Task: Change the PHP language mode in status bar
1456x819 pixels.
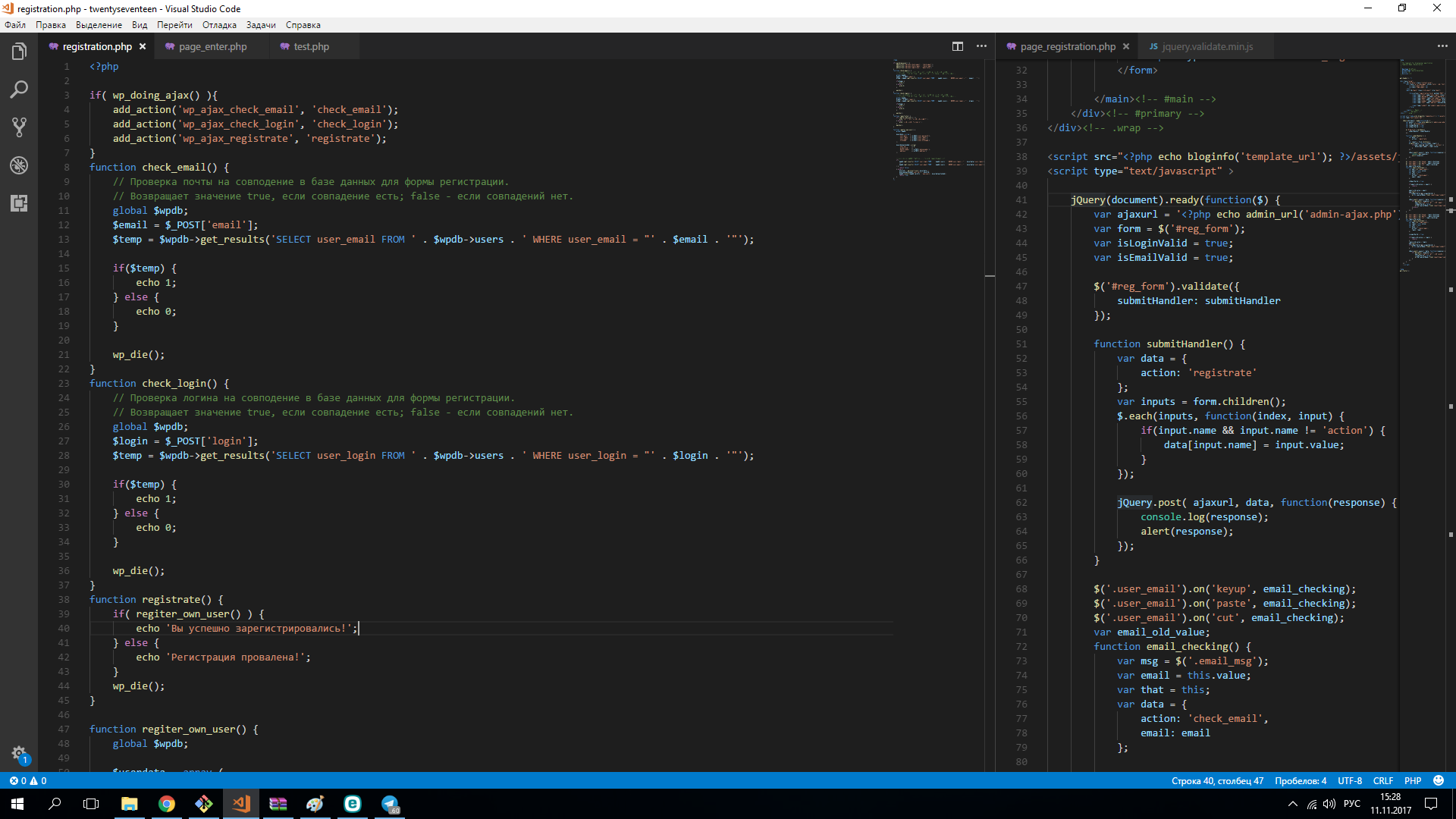Action: [x=1412, y=780]
